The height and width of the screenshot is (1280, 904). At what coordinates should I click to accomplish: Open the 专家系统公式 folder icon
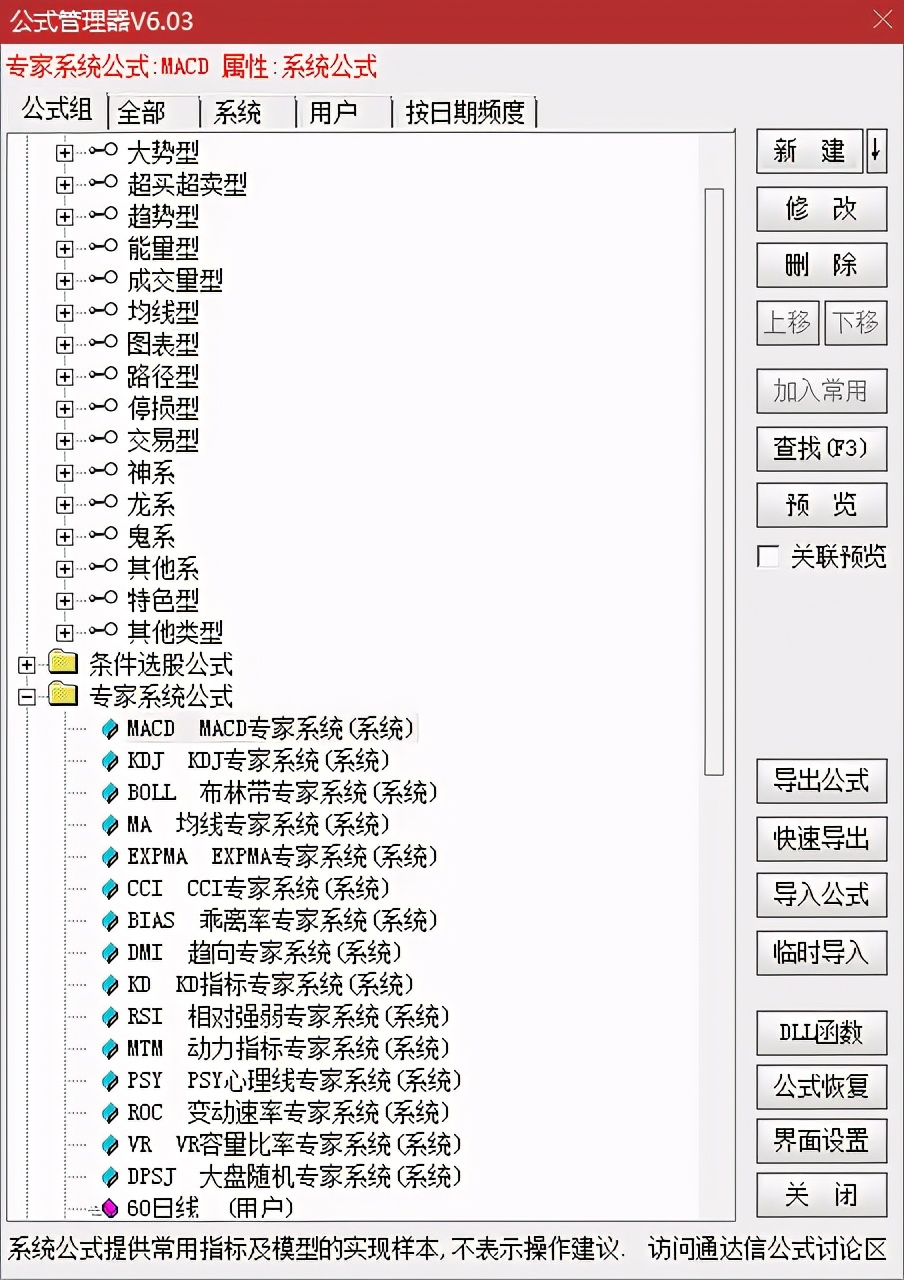pos(62,696)
